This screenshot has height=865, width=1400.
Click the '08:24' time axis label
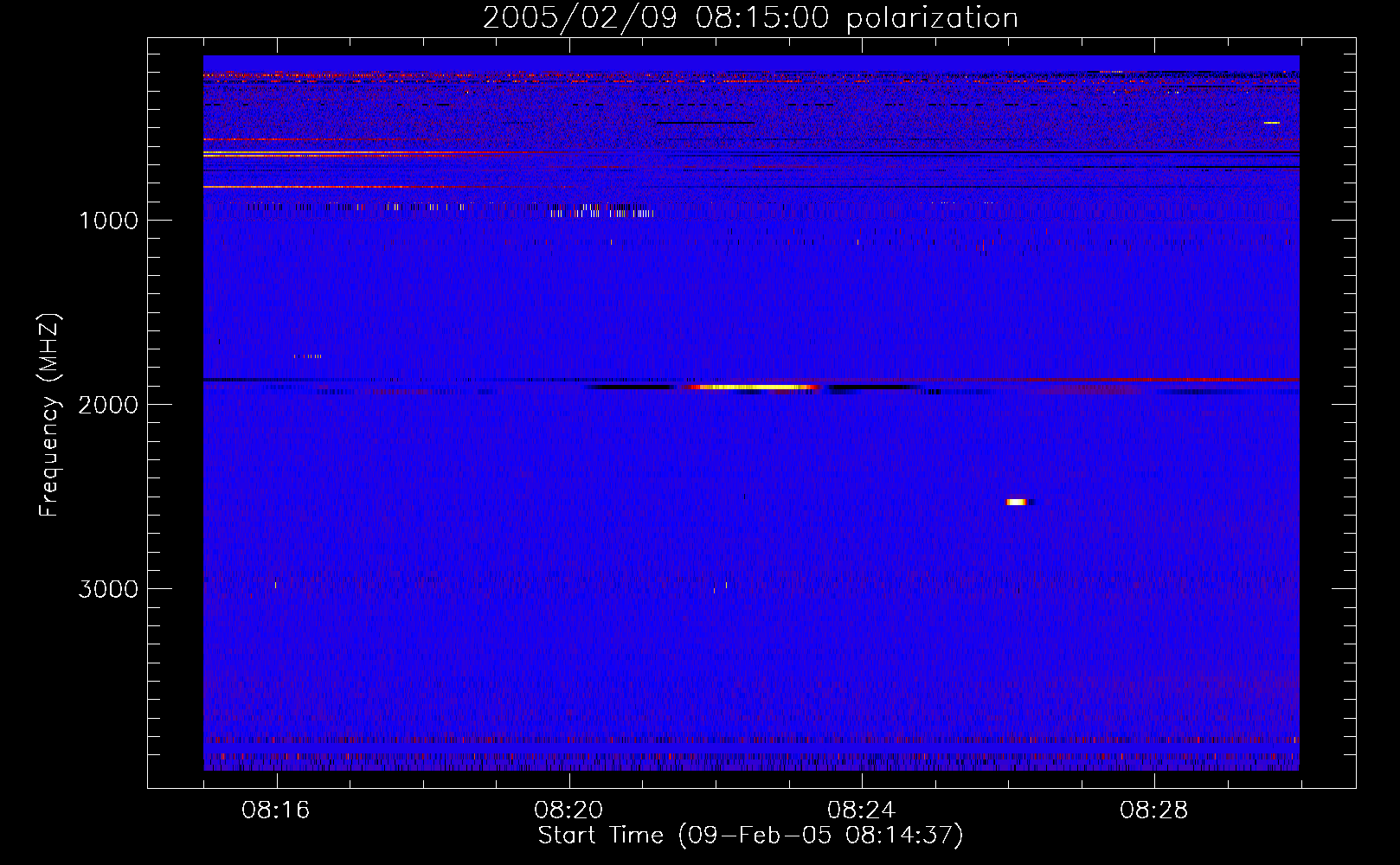[861, 811]
